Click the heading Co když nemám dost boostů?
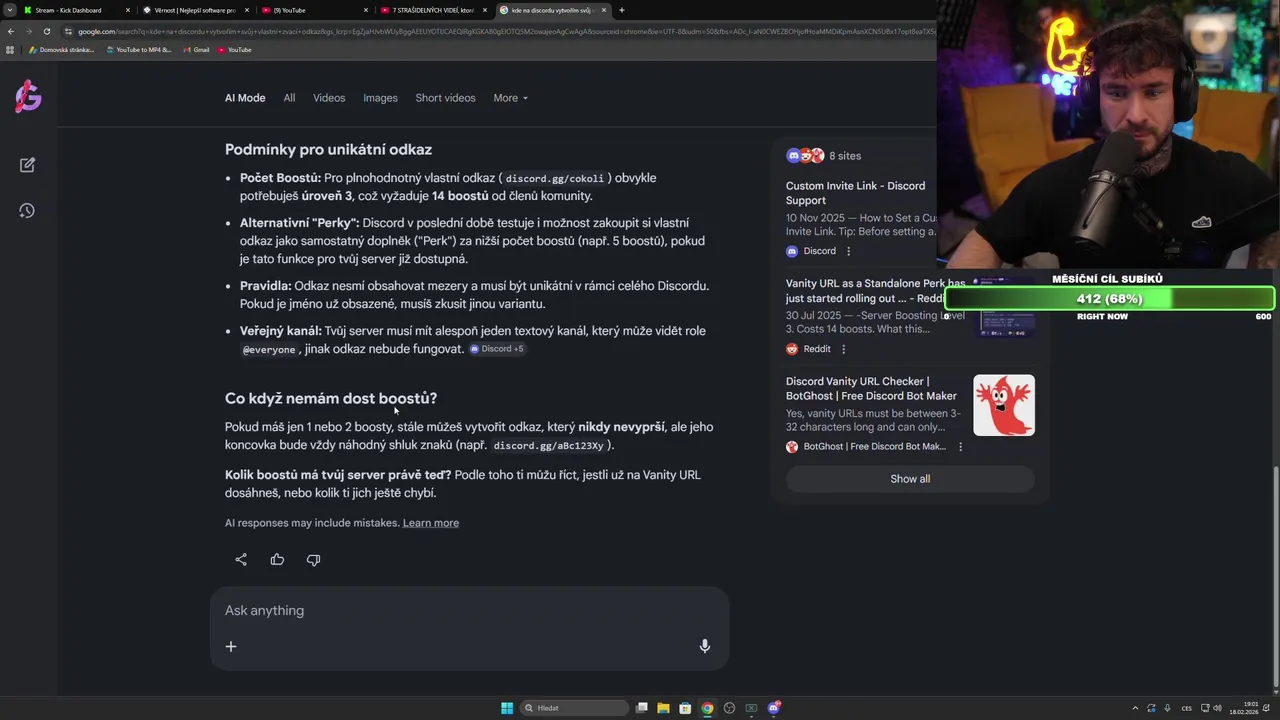The height and width of the screenshot is (720, 1280). [331, 398]
